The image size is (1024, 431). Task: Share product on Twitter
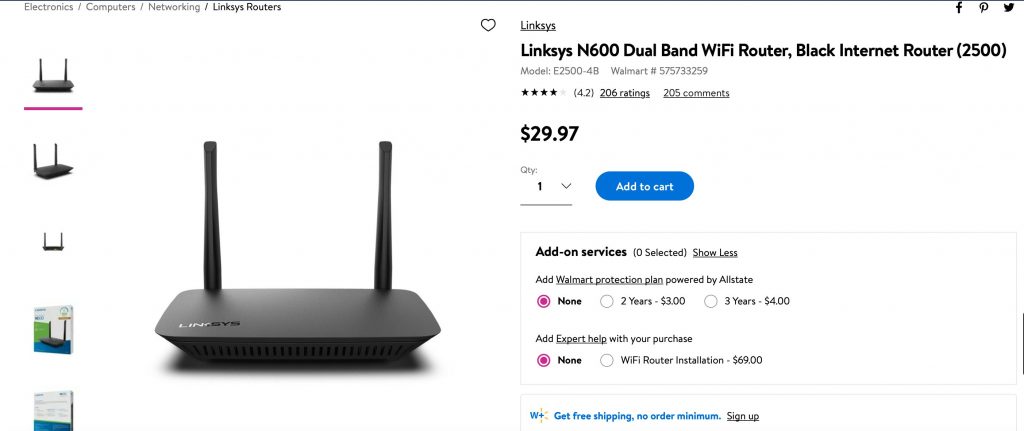[1008, 7]
